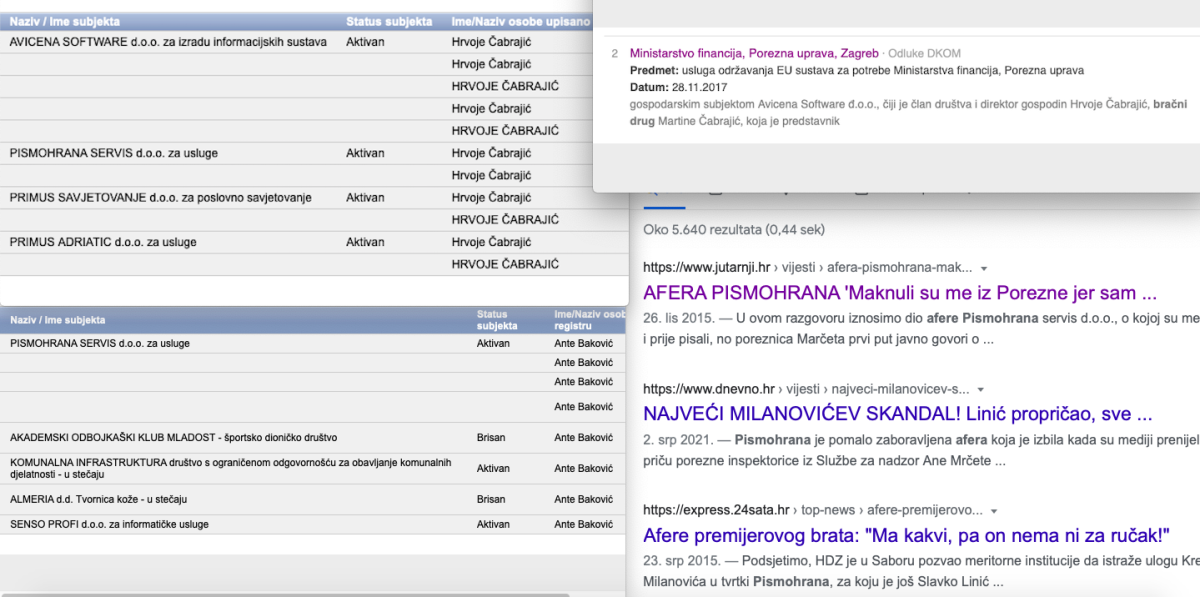Click Aktivan status in the AVICENA SOFTWARE row

pyautogui.click(x=365, y=42)
